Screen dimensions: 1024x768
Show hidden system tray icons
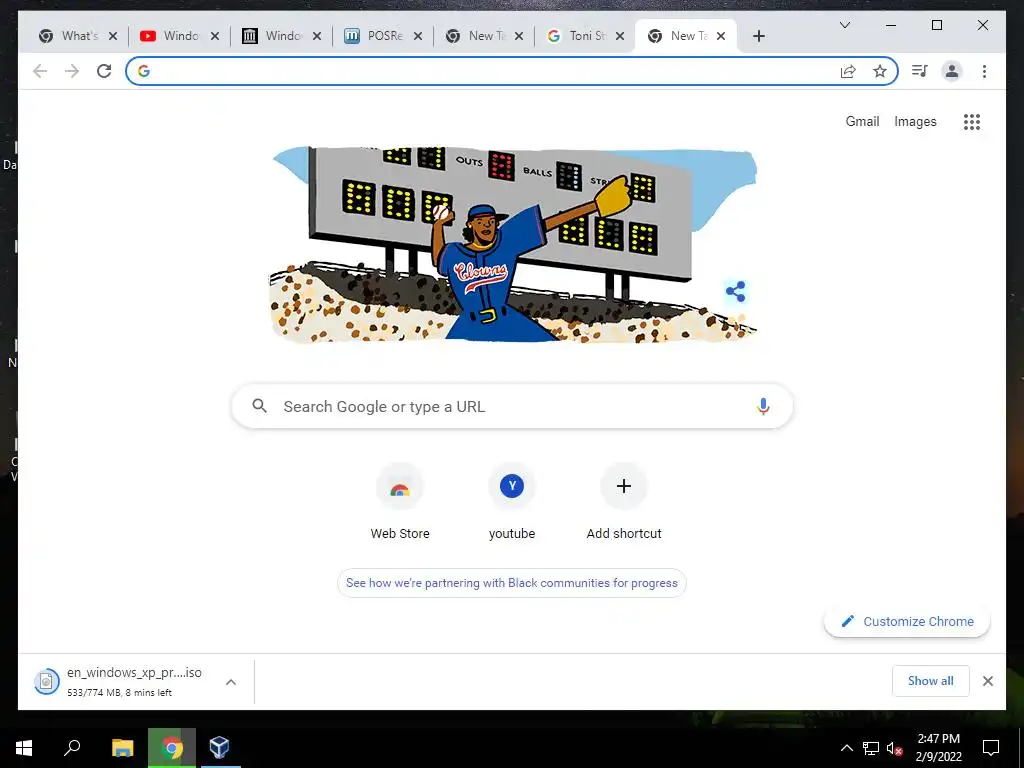point(846,748)
